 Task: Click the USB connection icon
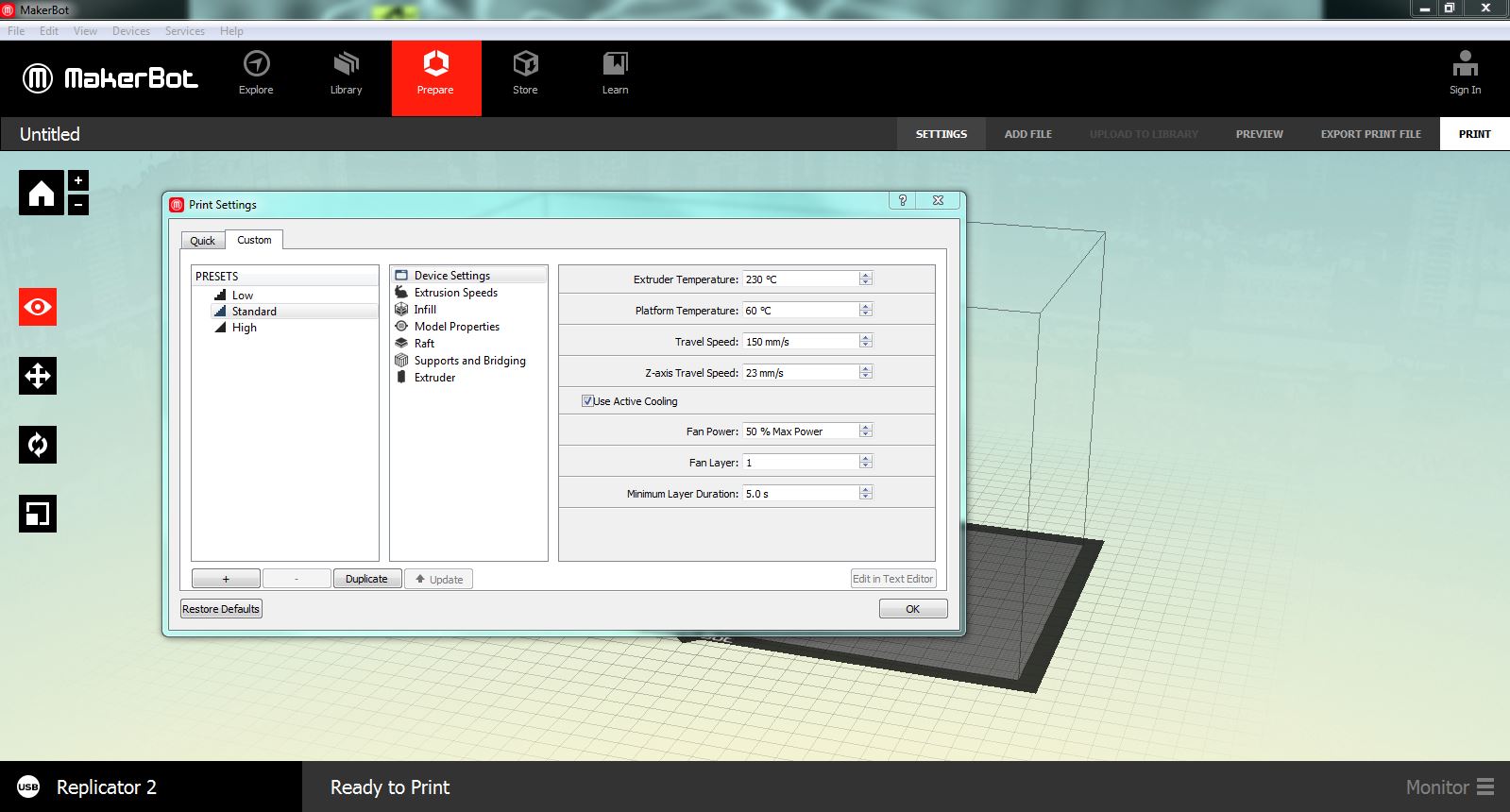[x=28, y=787]
